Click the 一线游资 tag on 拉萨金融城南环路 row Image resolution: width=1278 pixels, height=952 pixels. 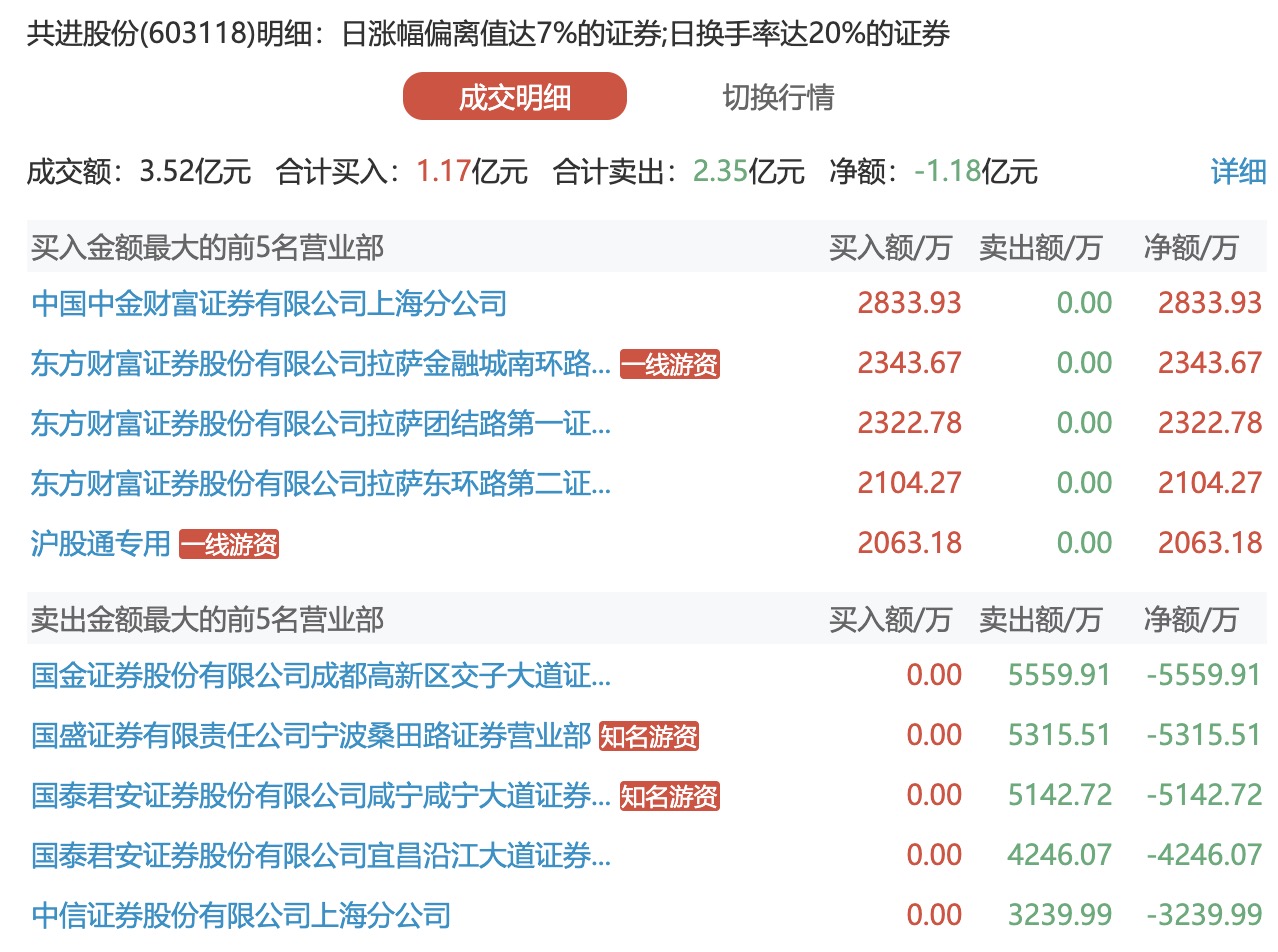coord(669,364)
